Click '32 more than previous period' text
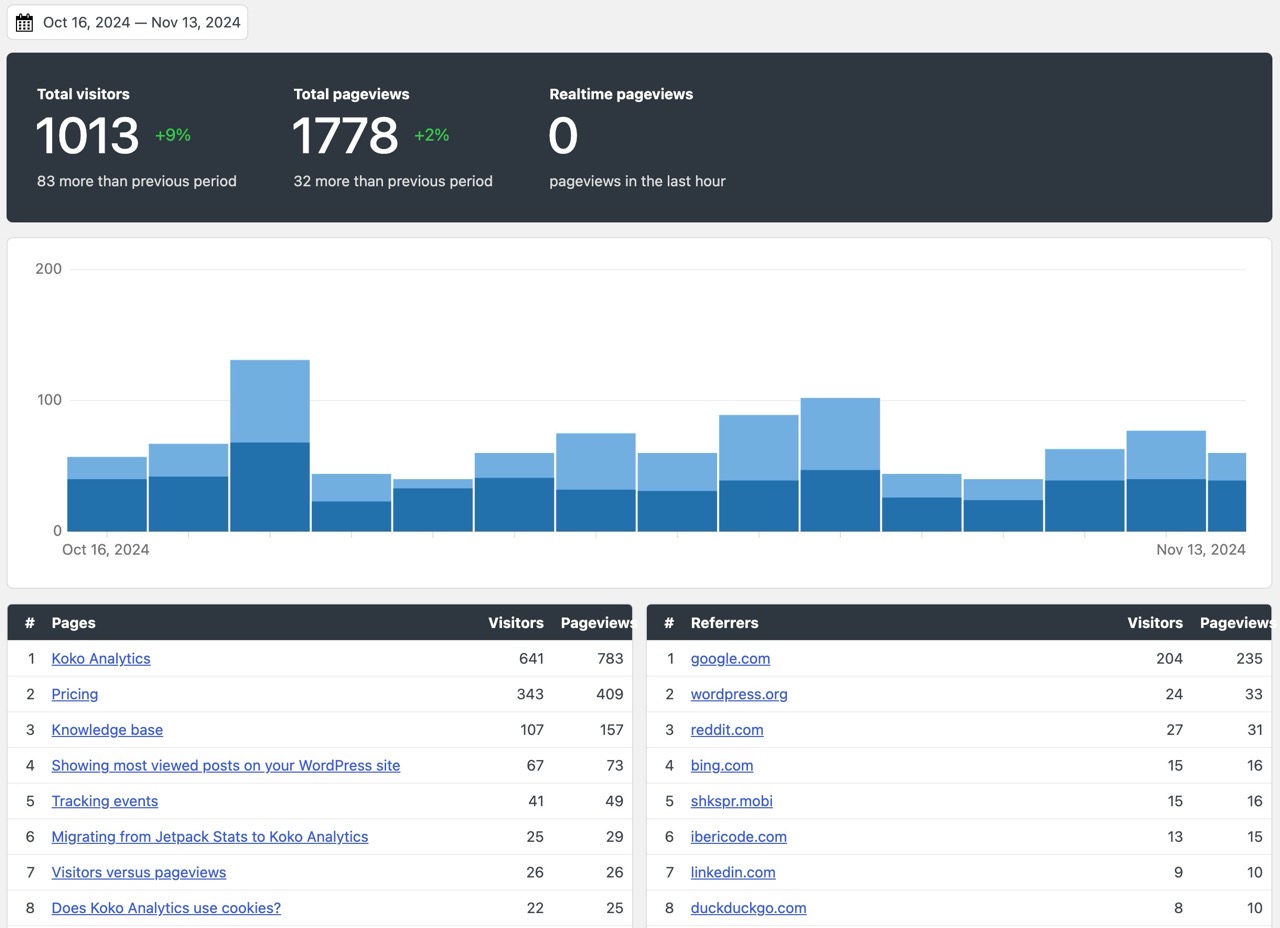The height and width of the screenshot is (928, 1280). (393, 181)
